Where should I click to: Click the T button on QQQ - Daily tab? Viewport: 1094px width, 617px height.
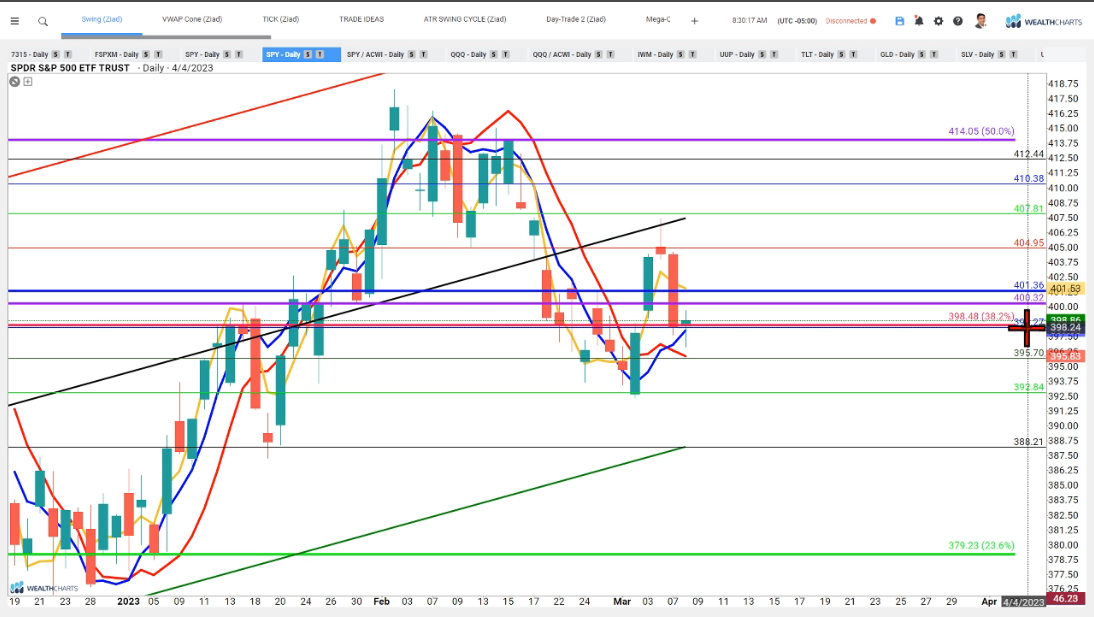coord(506,54)
